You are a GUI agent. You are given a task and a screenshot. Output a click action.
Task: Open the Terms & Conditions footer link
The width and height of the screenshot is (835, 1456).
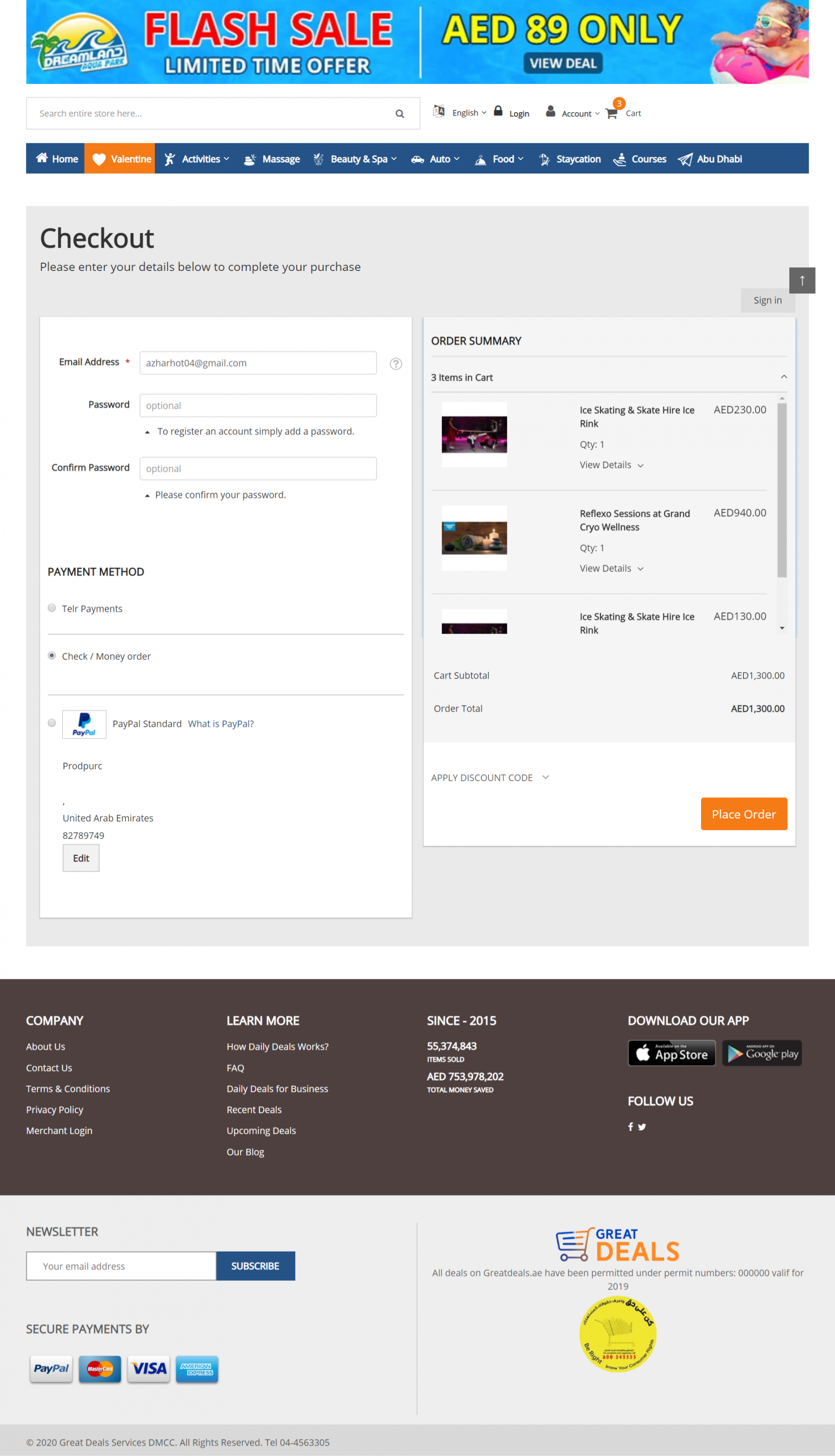click(x=67, y=1088)
